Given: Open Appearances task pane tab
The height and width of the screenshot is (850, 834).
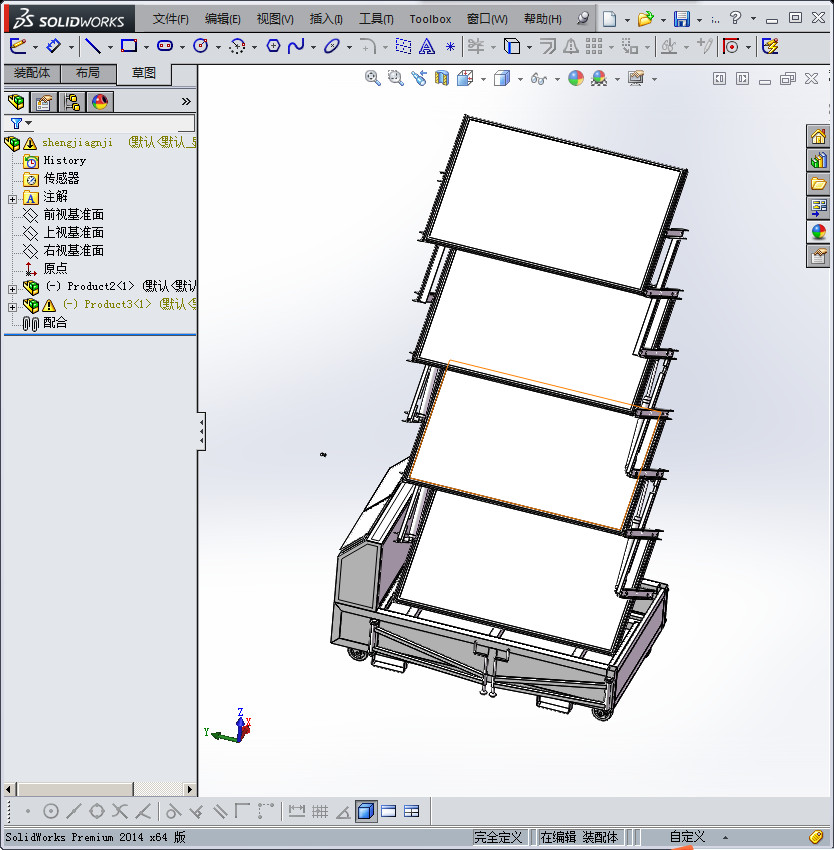Looking at the screenshot, I should 818,232.
